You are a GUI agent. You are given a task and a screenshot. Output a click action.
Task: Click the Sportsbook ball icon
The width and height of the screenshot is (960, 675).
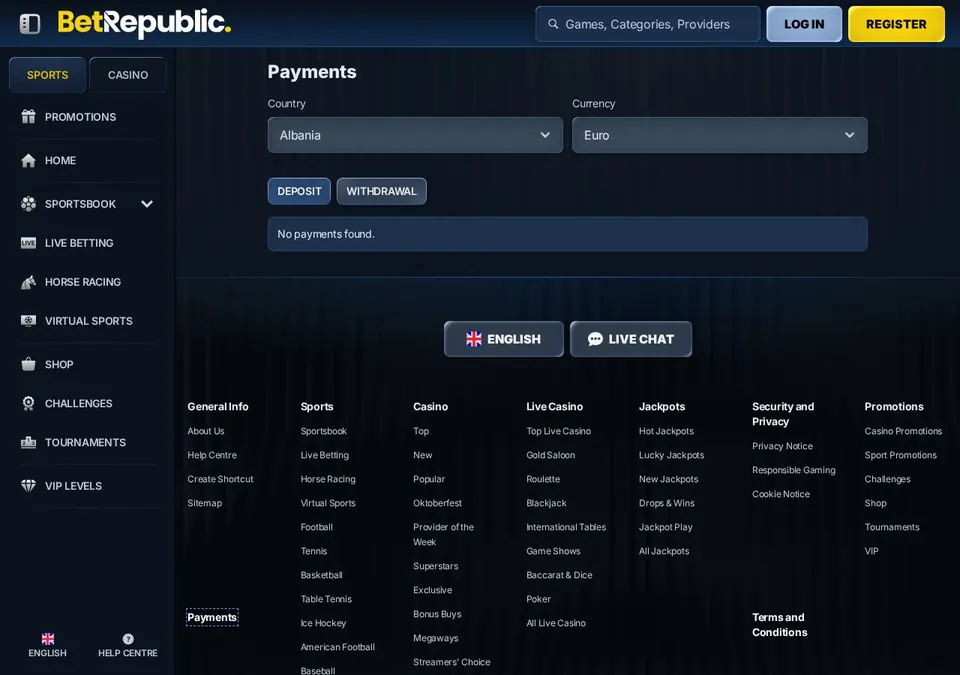pos(28,204)
